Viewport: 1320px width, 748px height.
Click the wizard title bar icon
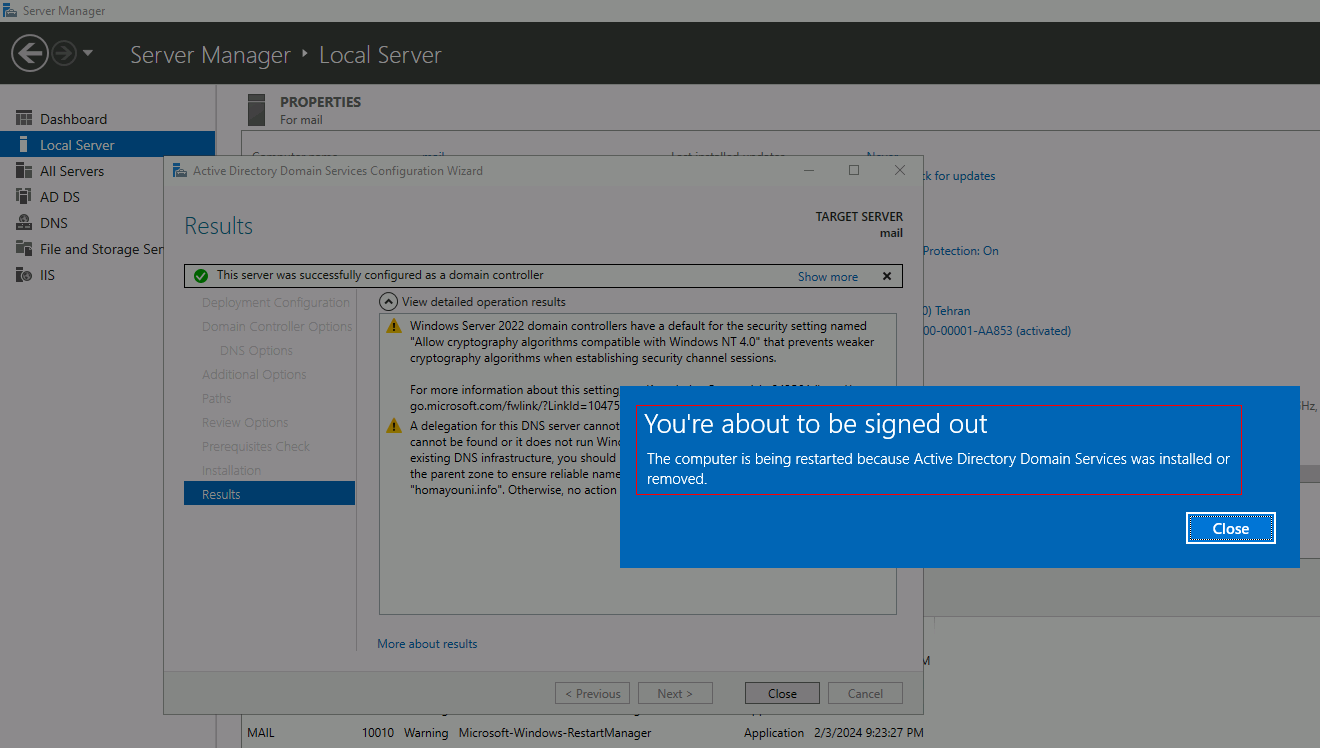pos(179,170)
